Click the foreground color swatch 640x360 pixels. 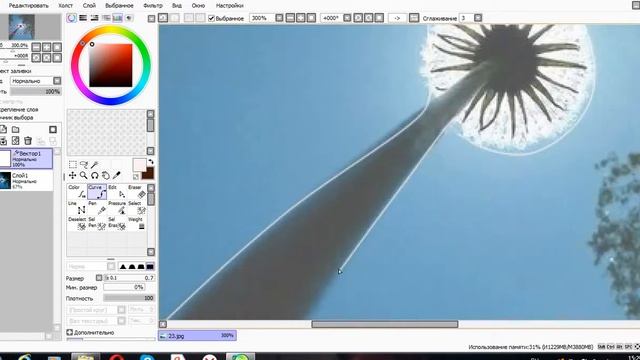(139, 165)
